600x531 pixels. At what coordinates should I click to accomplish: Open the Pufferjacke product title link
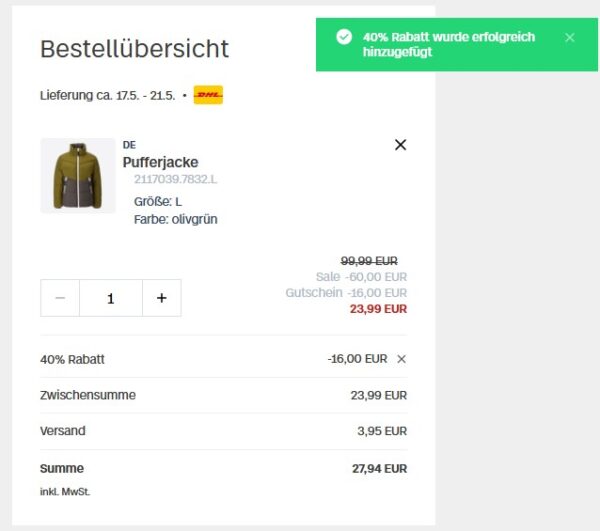coord(160,162)
